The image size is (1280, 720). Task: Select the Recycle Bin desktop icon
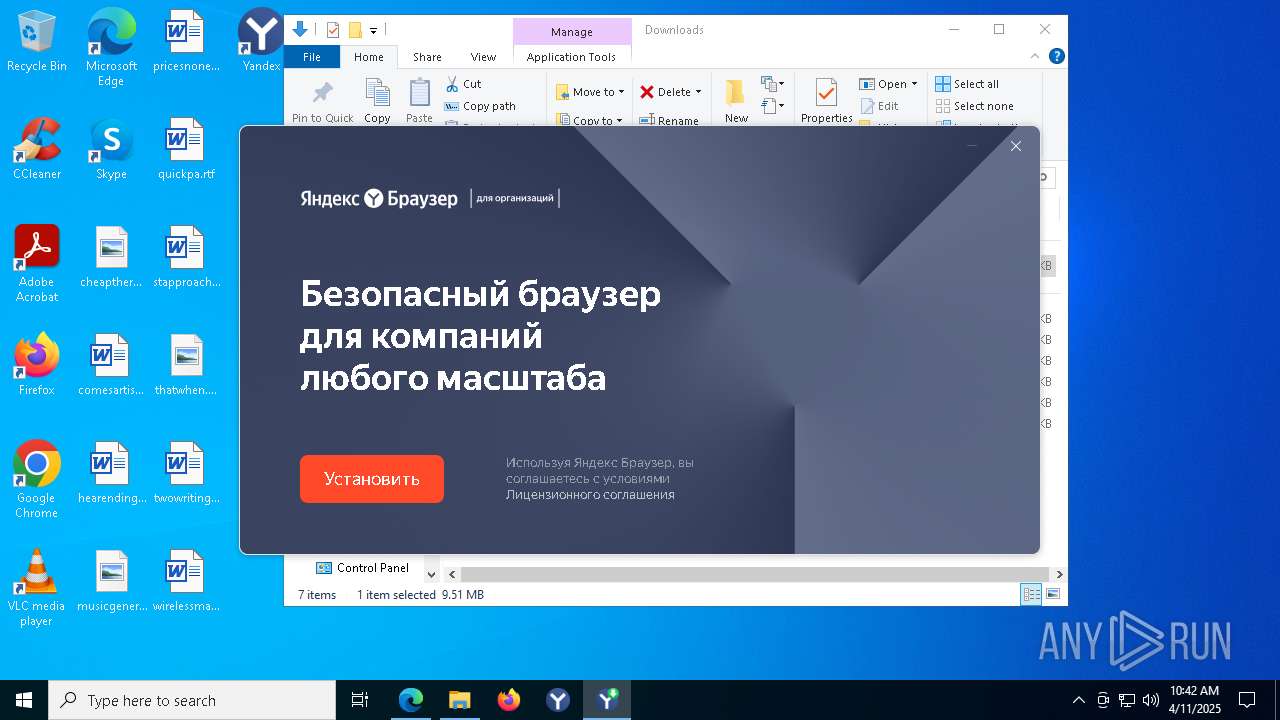coord(37,42)
